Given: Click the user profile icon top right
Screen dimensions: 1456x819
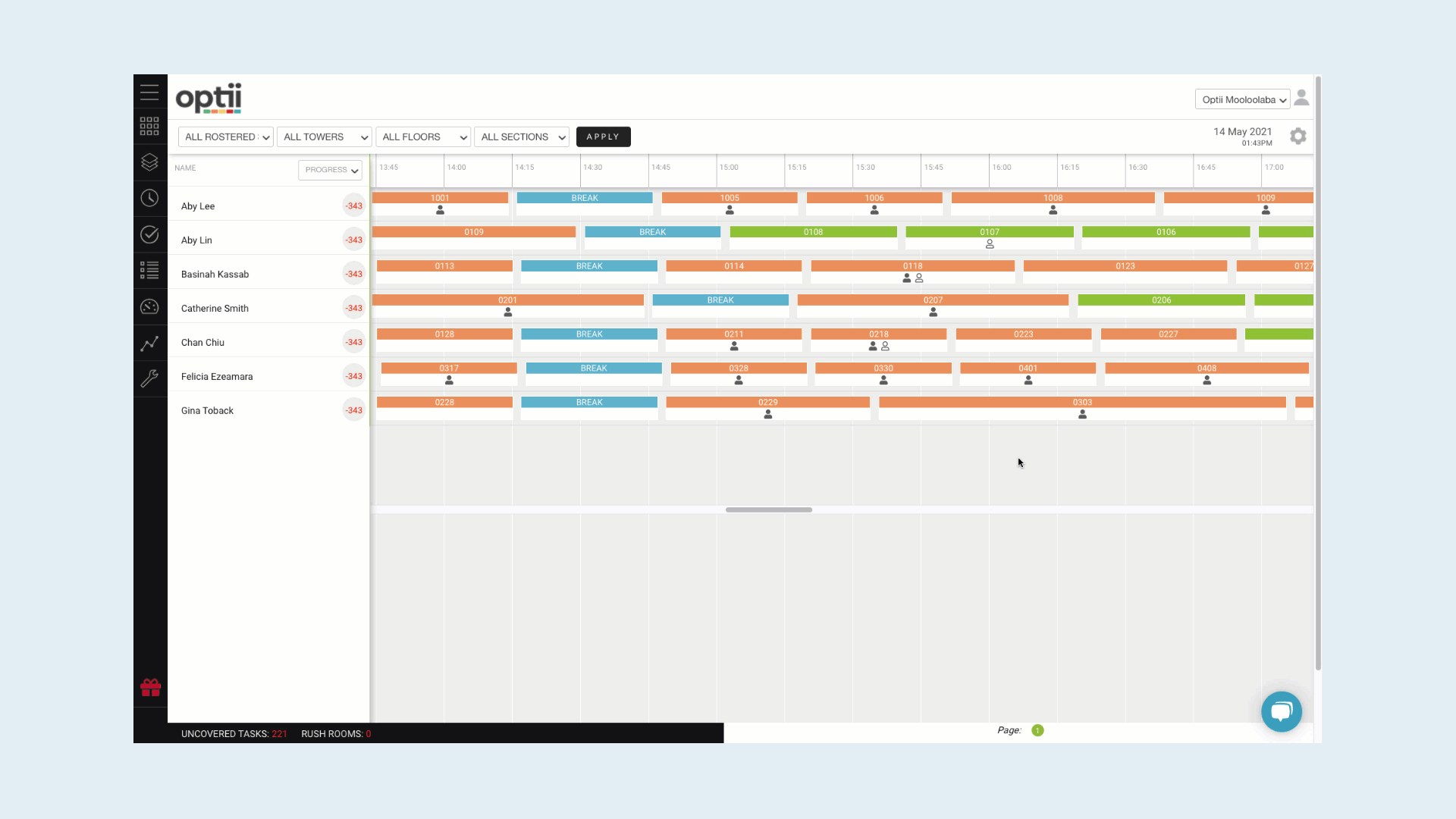Looking at the screenshot, I should click(1301, 98).
